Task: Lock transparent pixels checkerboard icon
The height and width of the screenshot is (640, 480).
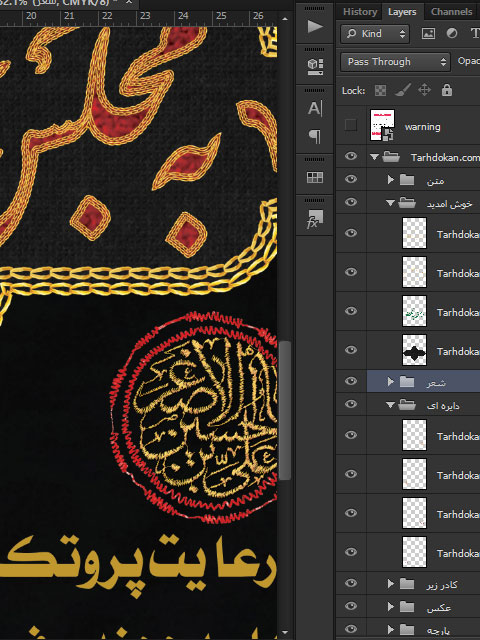Action: point(380,90)
